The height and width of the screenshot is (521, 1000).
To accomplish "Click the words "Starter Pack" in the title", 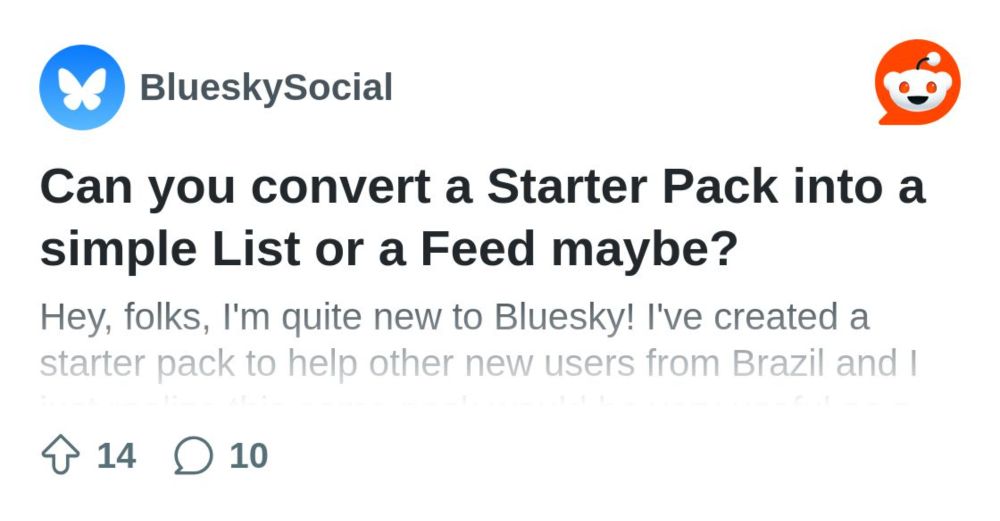I will pyautogui.click(x=633, y=186).
